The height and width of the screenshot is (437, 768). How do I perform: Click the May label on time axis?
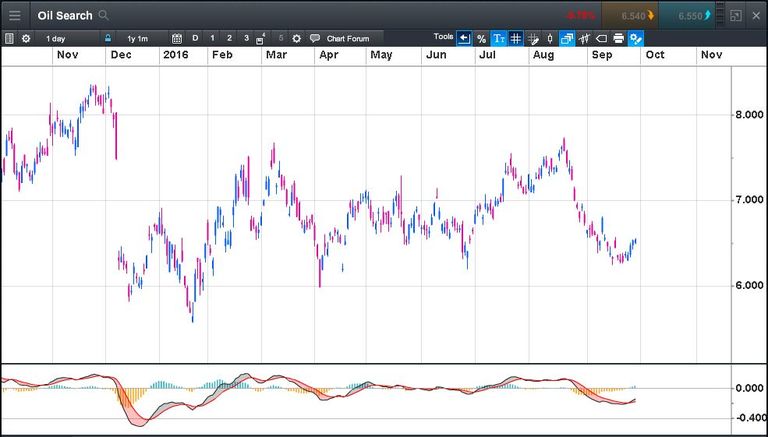[381, 55]
